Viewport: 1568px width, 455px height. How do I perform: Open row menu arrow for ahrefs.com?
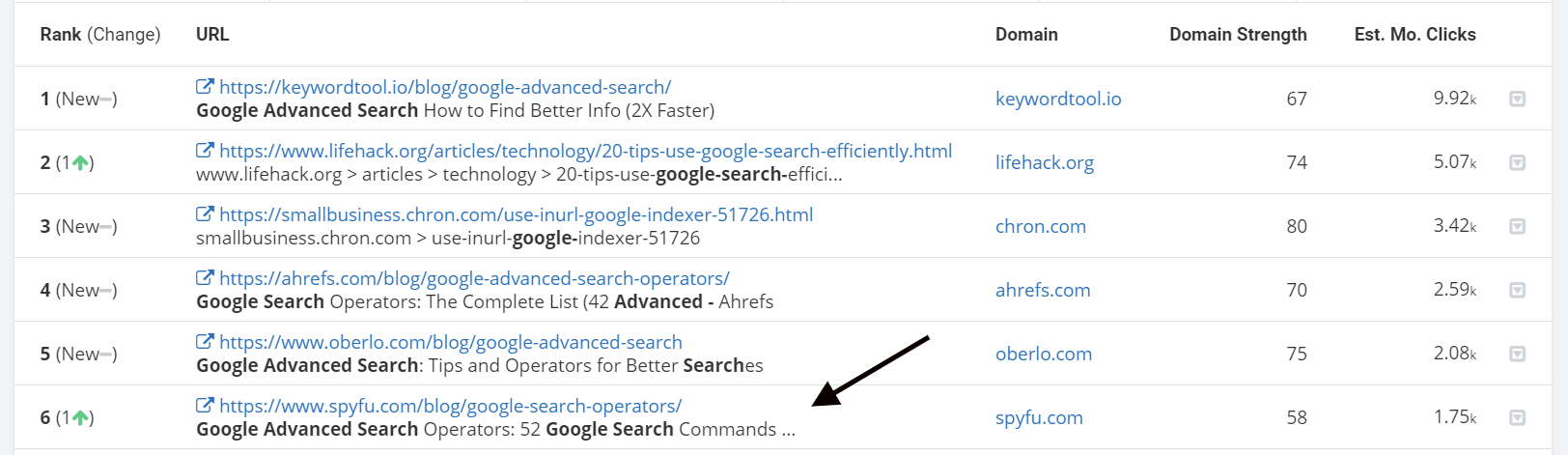coord(1517,290)
